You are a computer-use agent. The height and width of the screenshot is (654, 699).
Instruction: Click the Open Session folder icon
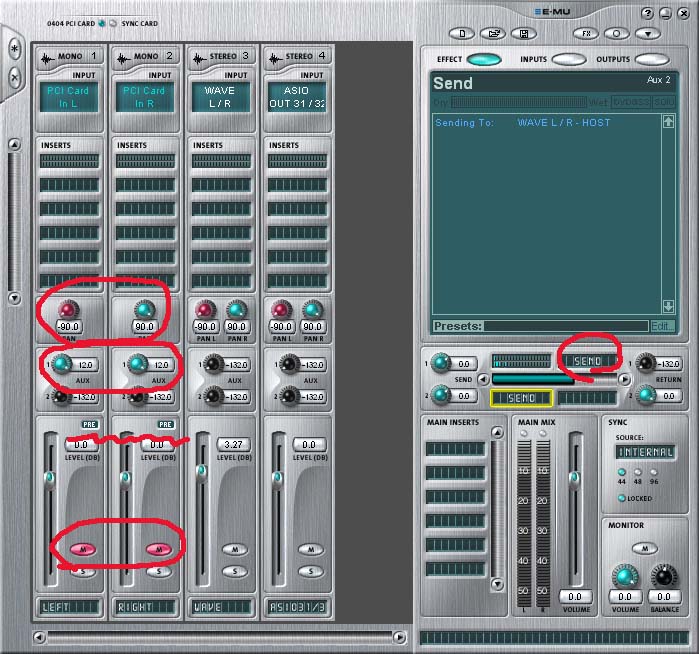pos(494,33)
